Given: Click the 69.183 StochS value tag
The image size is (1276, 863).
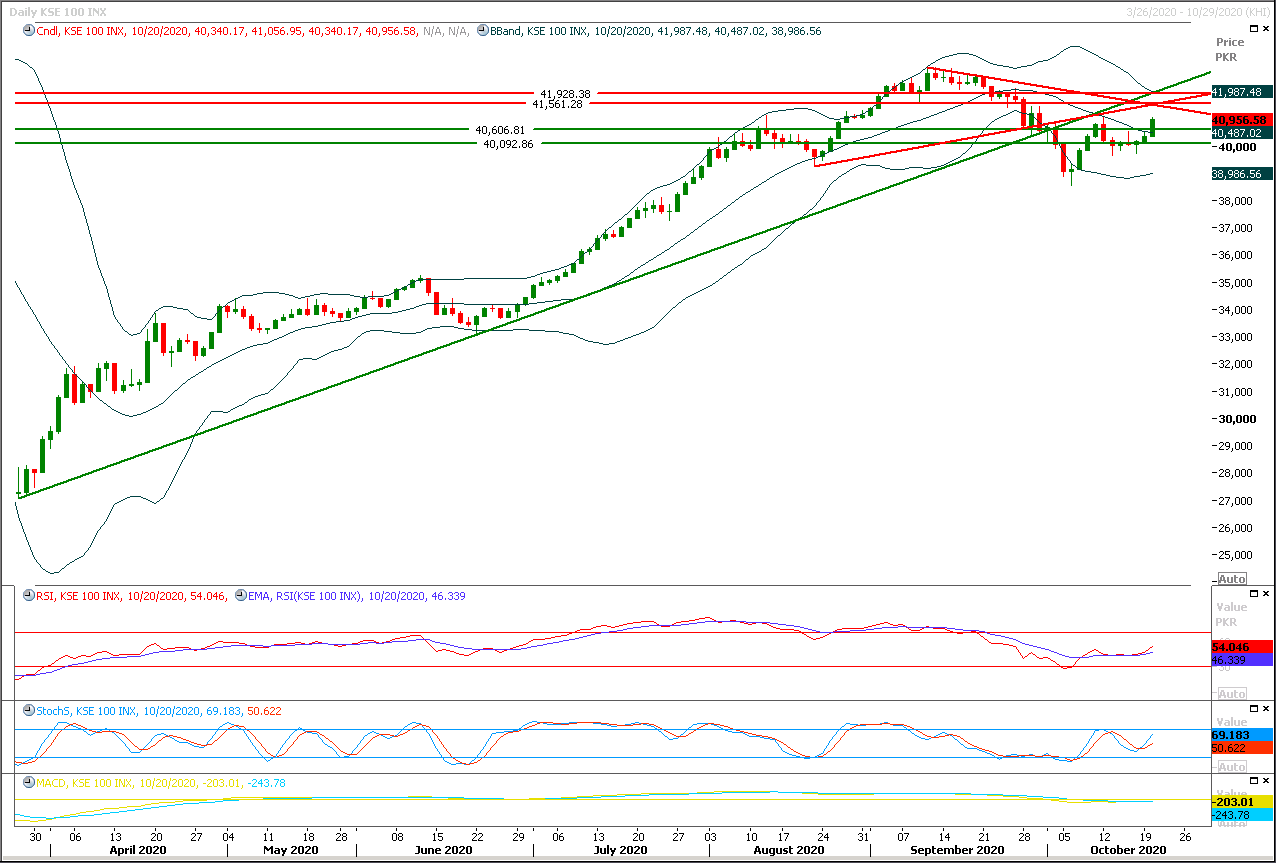Looking at the screenshot, I should (1241, 734).
